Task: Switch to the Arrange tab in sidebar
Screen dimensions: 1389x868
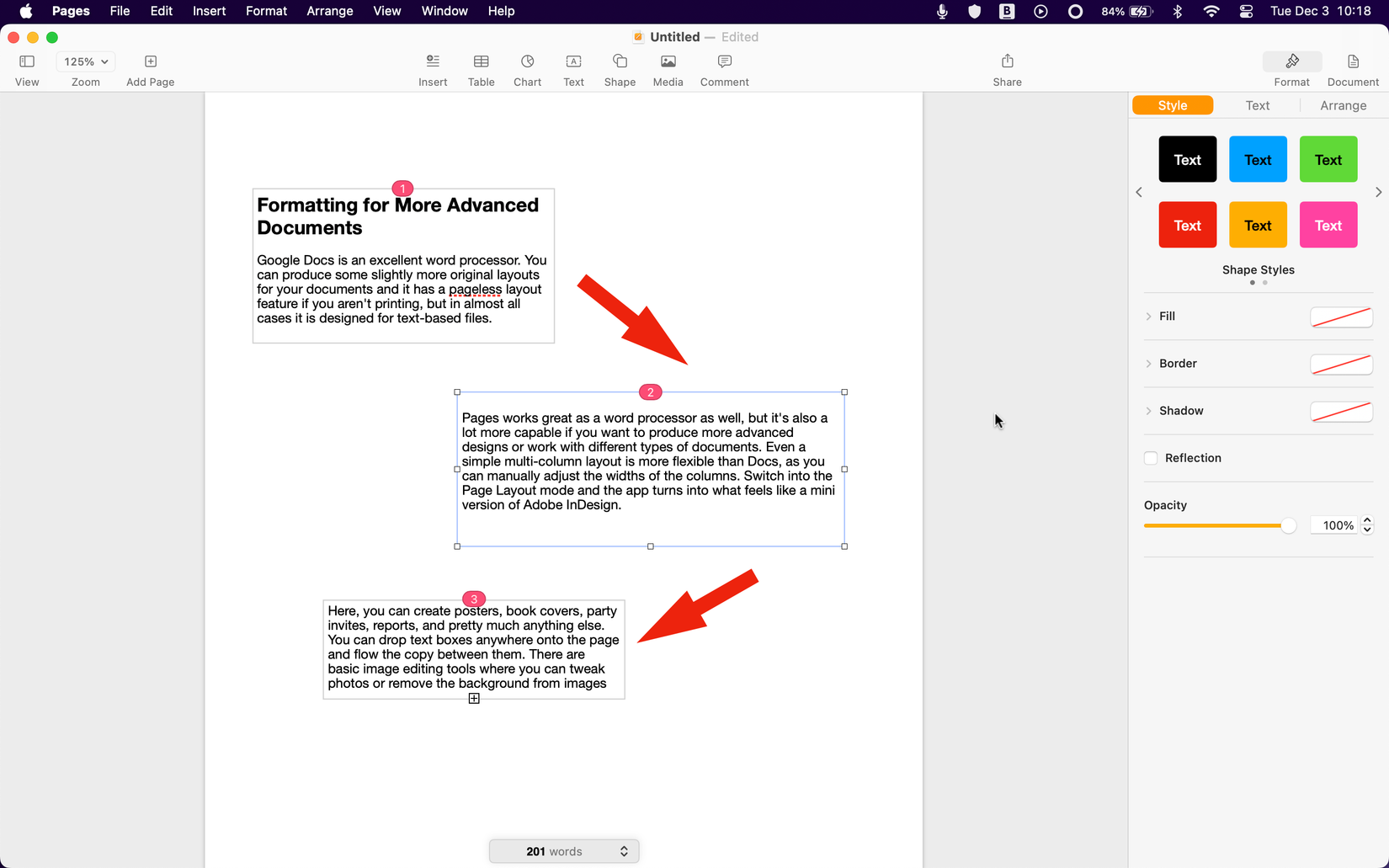Action: point(1343,105)
